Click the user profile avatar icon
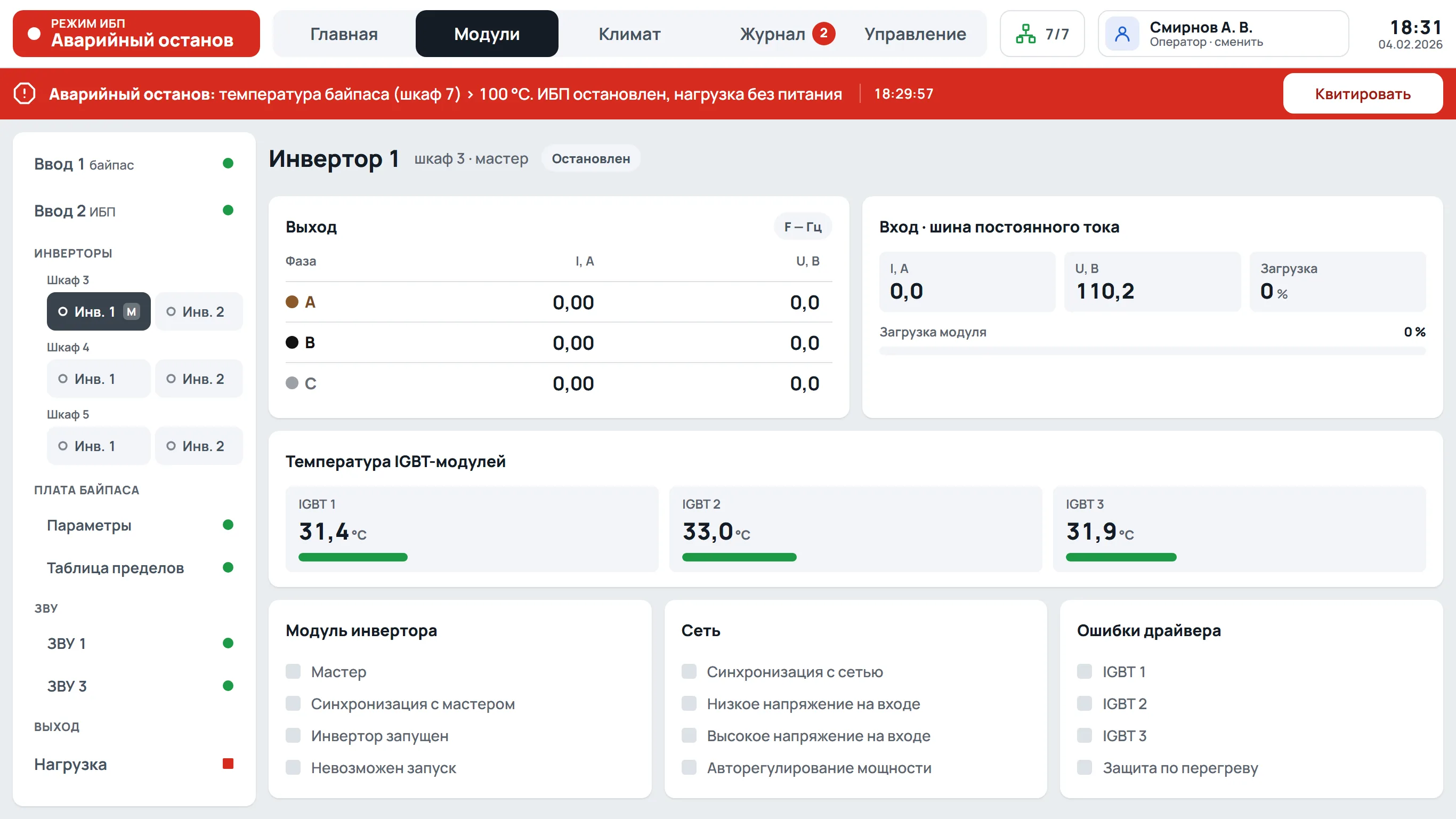Viewport: 1456px width, 819px height. coord(1122,34)
